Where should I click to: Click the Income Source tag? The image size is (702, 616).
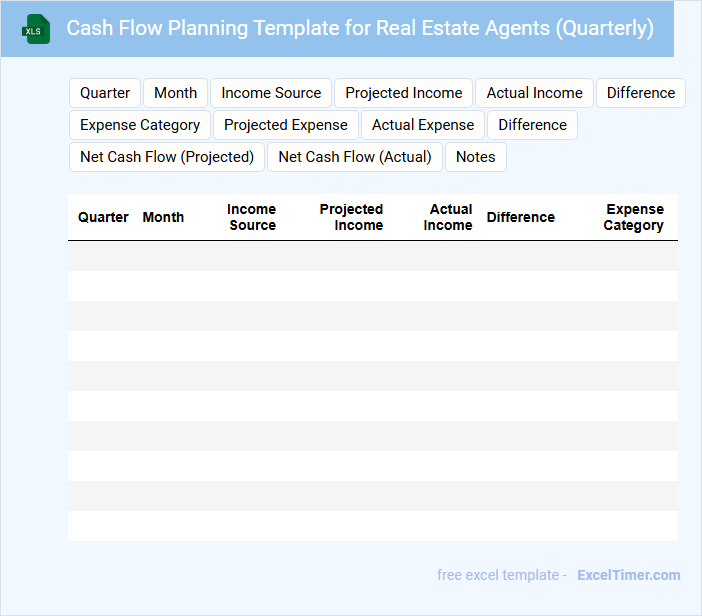(271, 93)
